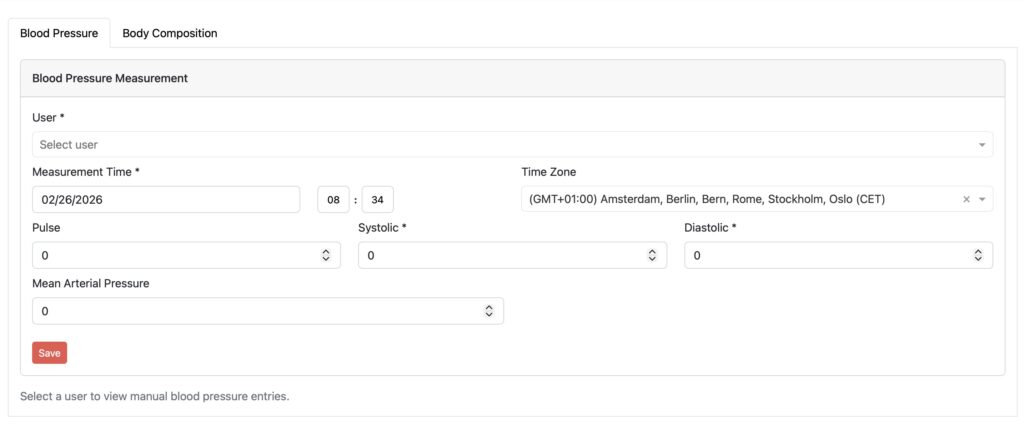The height and width of the screenshot is (426, 1024).
Task: Select the Blood Pressure tab
Action: (x=59, y=33)
